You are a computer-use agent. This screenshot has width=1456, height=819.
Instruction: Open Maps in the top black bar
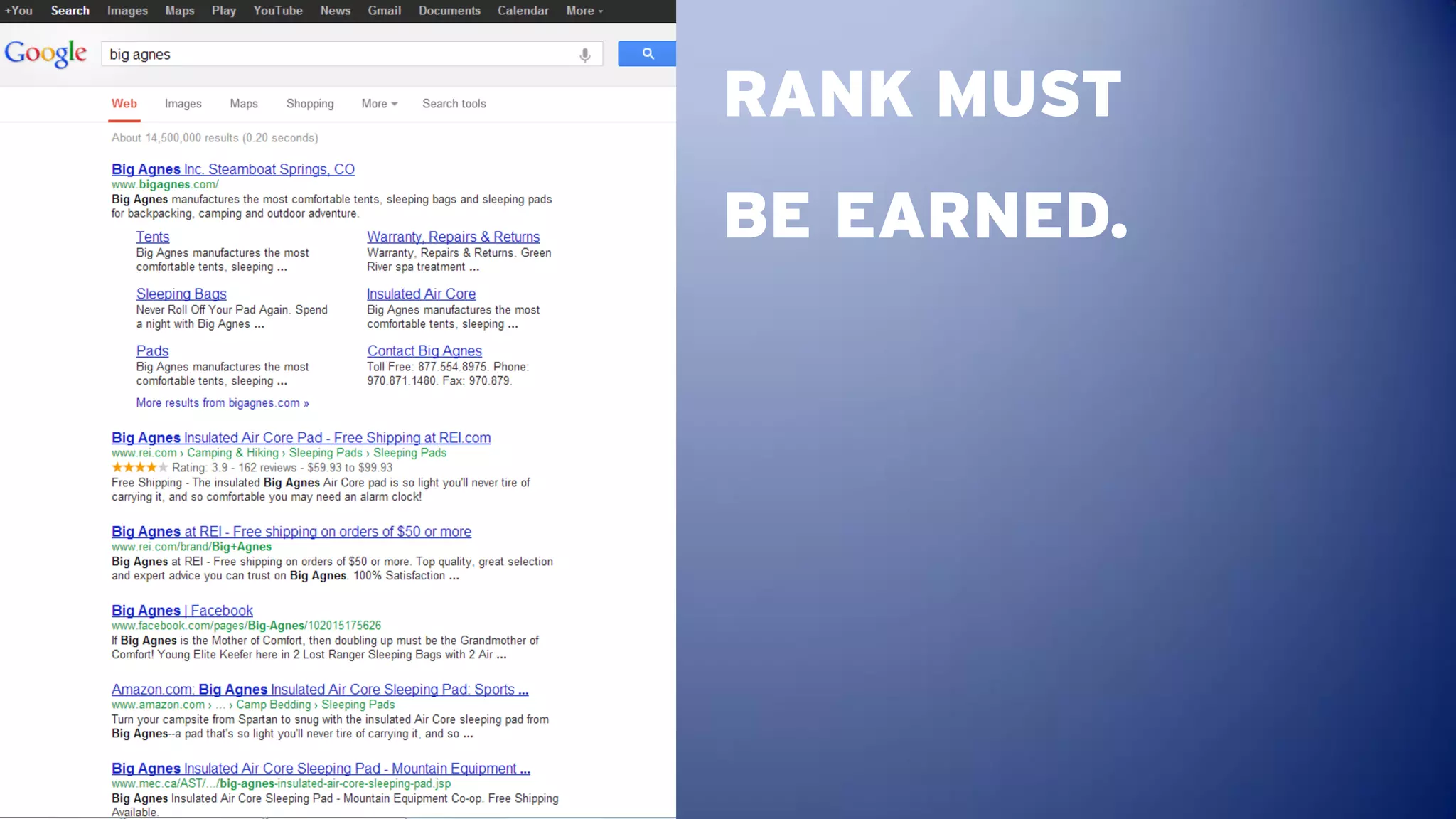point(180,11)
